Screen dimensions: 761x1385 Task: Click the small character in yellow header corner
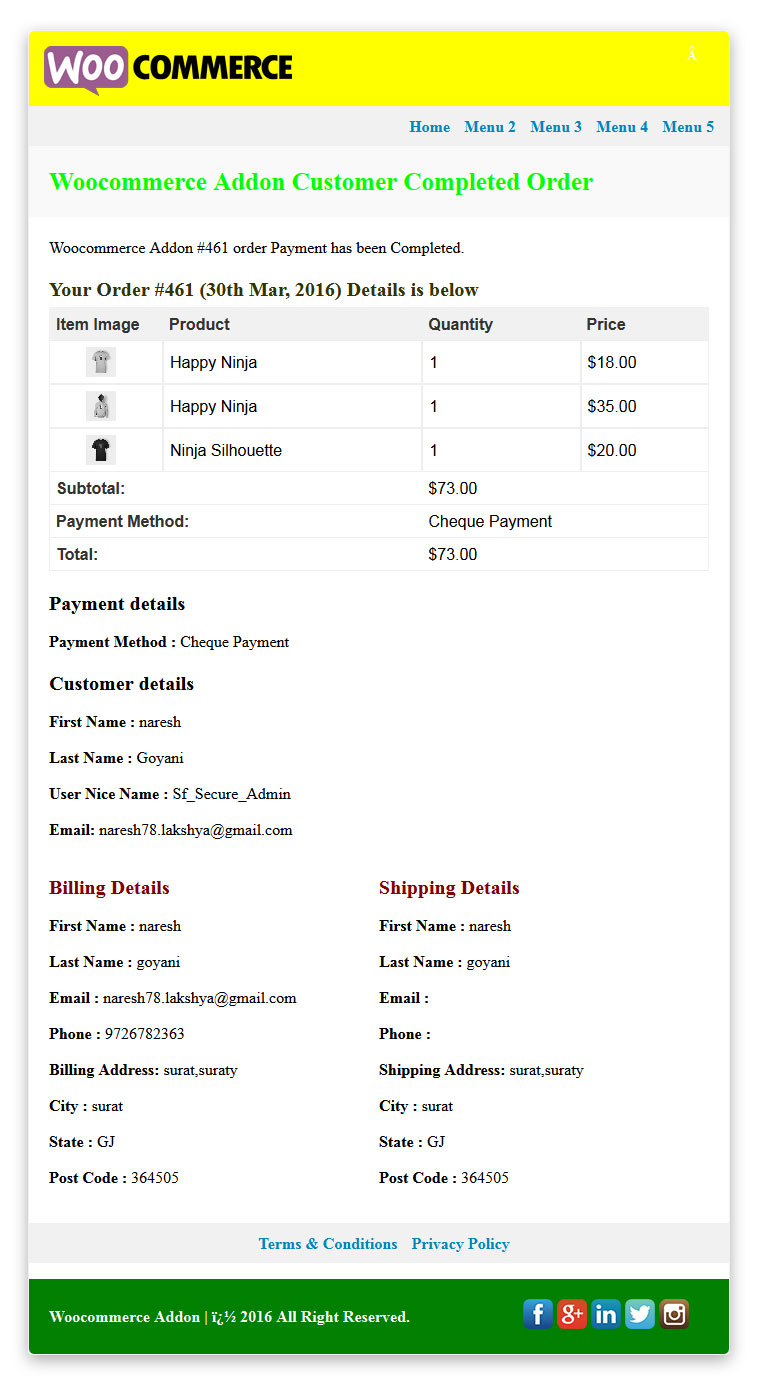[x=692, y=54]
